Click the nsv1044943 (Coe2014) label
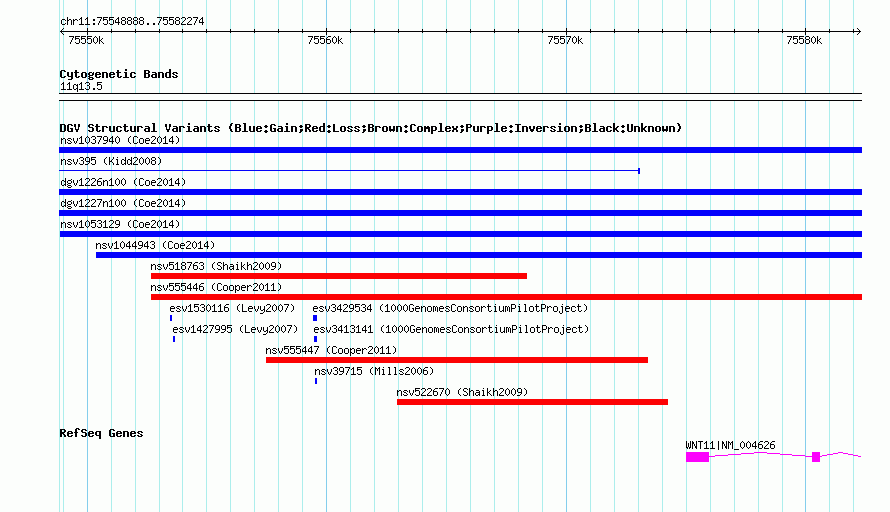890x512 pixels. click(x=155, y=245)
